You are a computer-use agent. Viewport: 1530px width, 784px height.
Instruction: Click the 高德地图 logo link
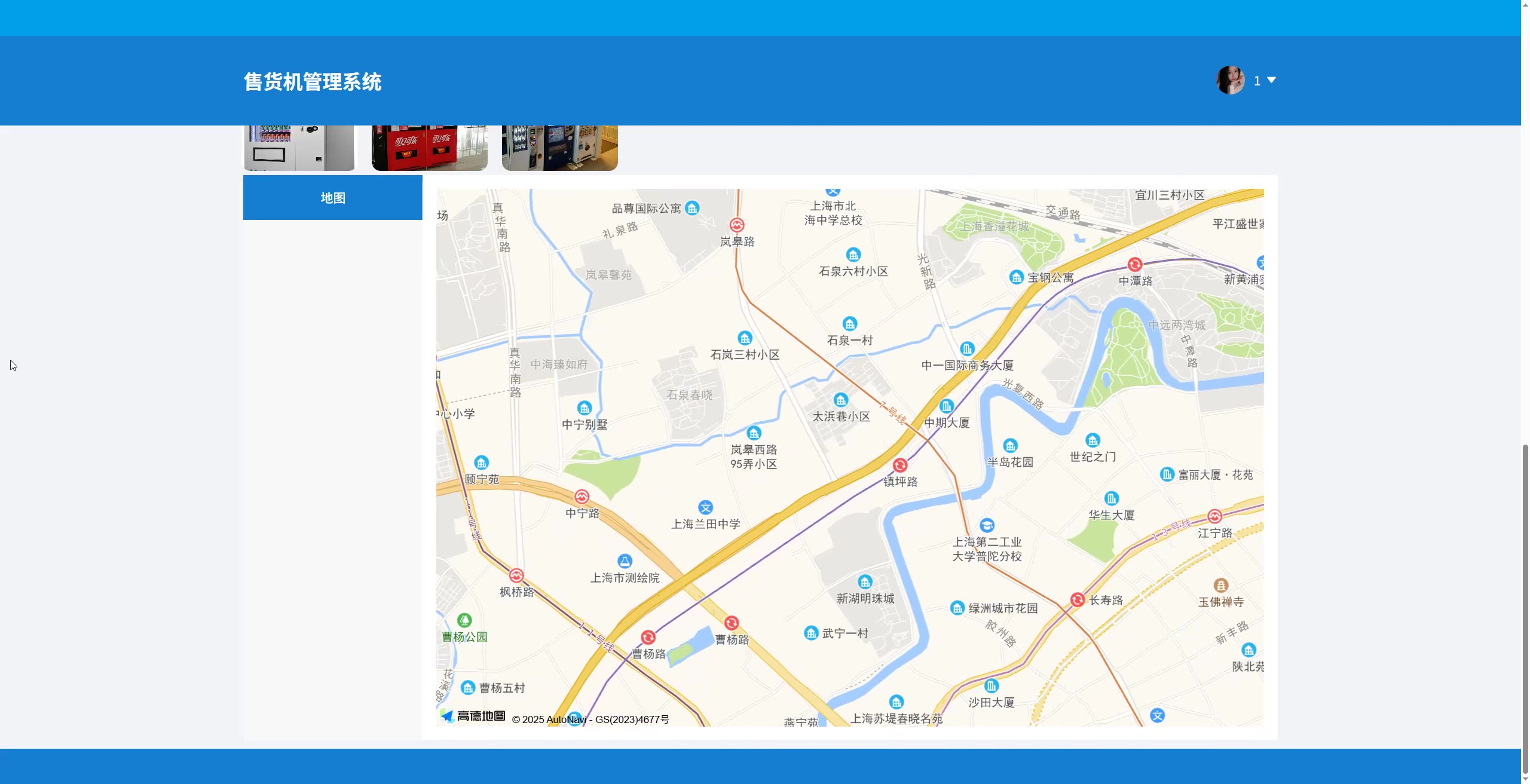pyautogui.click(x=473, y=716)
